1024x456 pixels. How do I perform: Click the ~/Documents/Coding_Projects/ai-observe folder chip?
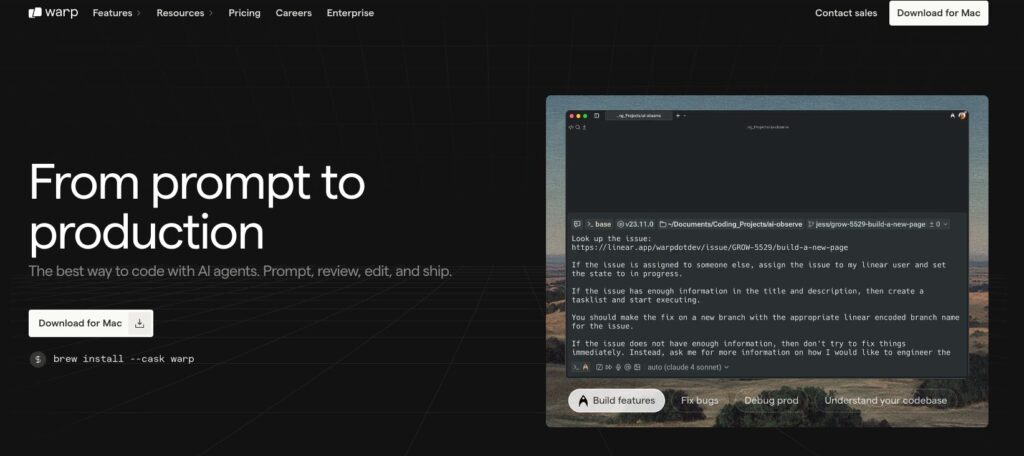[731, 224]
